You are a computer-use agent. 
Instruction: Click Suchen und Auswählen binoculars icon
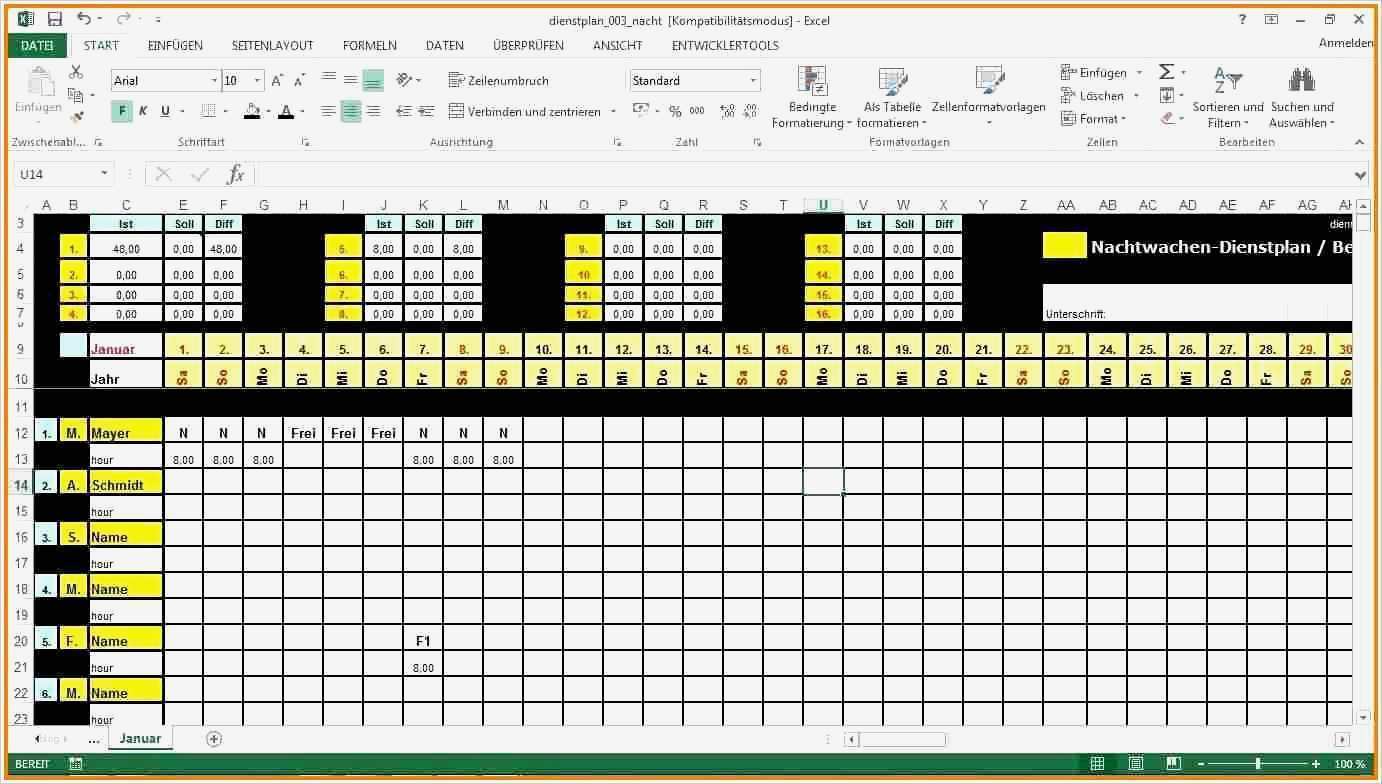[x=1301, y=77]
